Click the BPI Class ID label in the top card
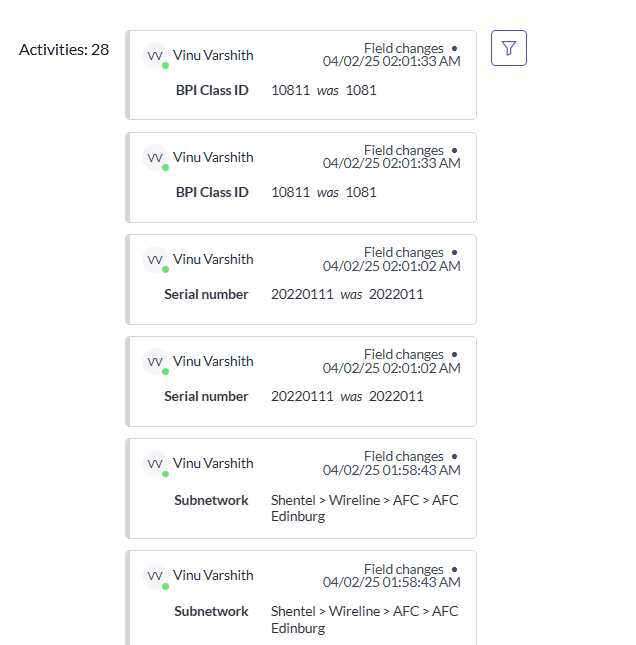 [212, 90]
